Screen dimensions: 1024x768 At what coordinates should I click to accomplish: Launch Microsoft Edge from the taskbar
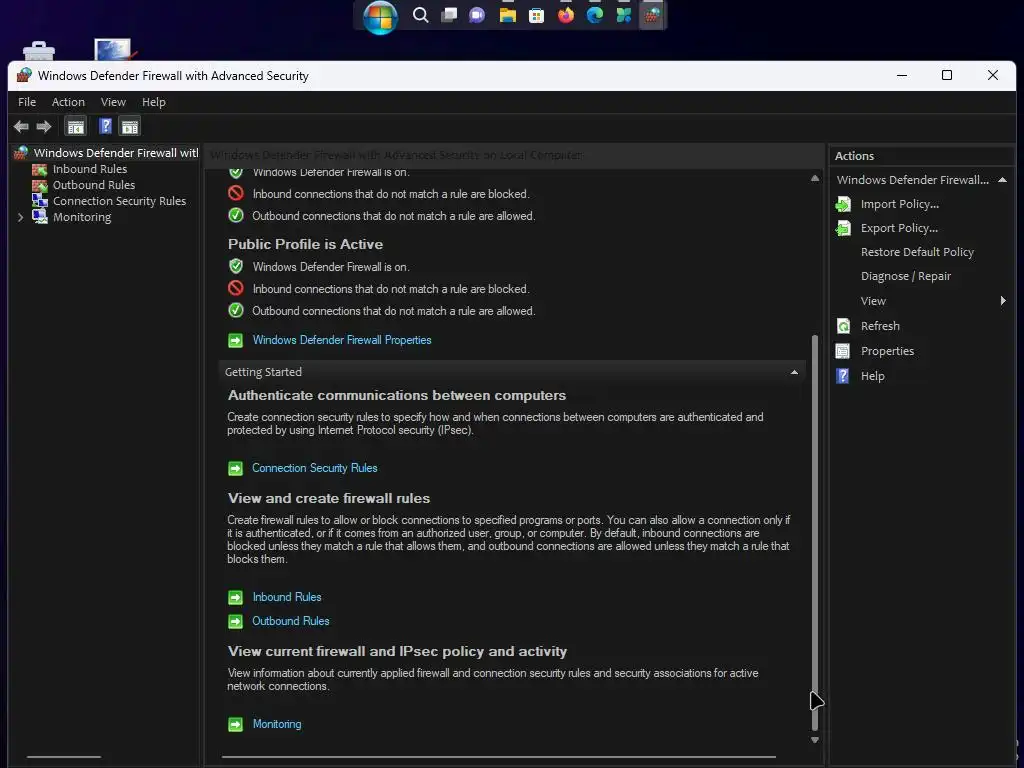pyautogui.click(x=594, y=15)
